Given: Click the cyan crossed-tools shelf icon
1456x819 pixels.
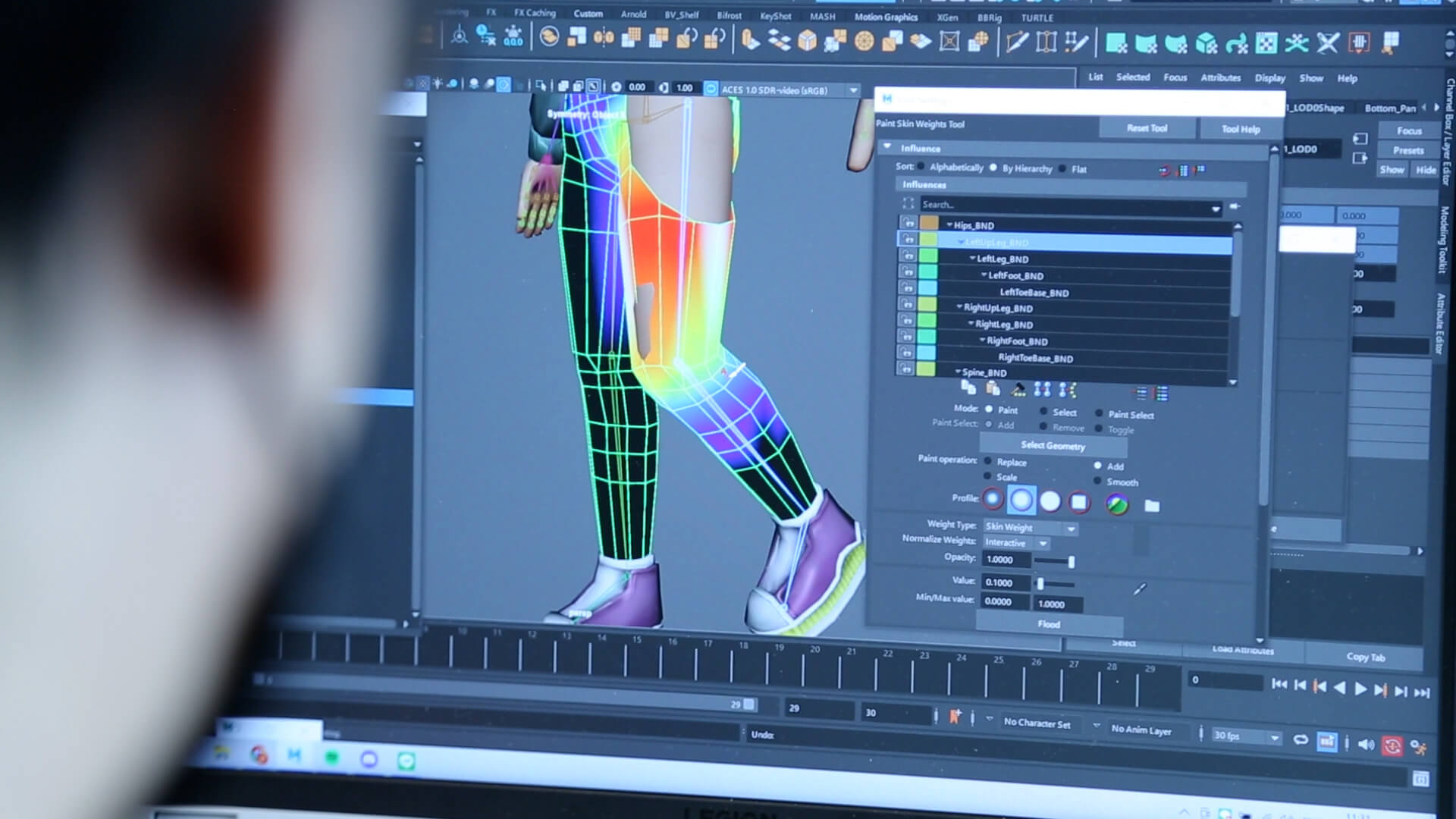Looking at the screenshot, I should (1297, 43).
